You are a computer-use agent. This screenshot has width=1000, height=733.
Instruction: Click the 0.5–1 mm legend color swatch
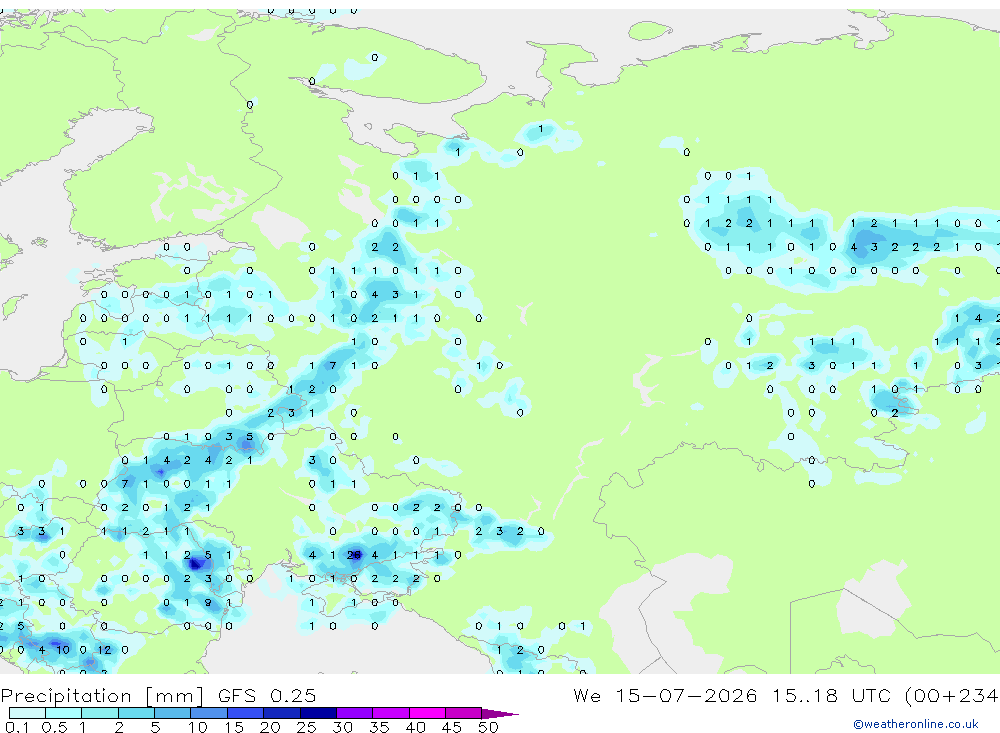[x=64, y=713]
